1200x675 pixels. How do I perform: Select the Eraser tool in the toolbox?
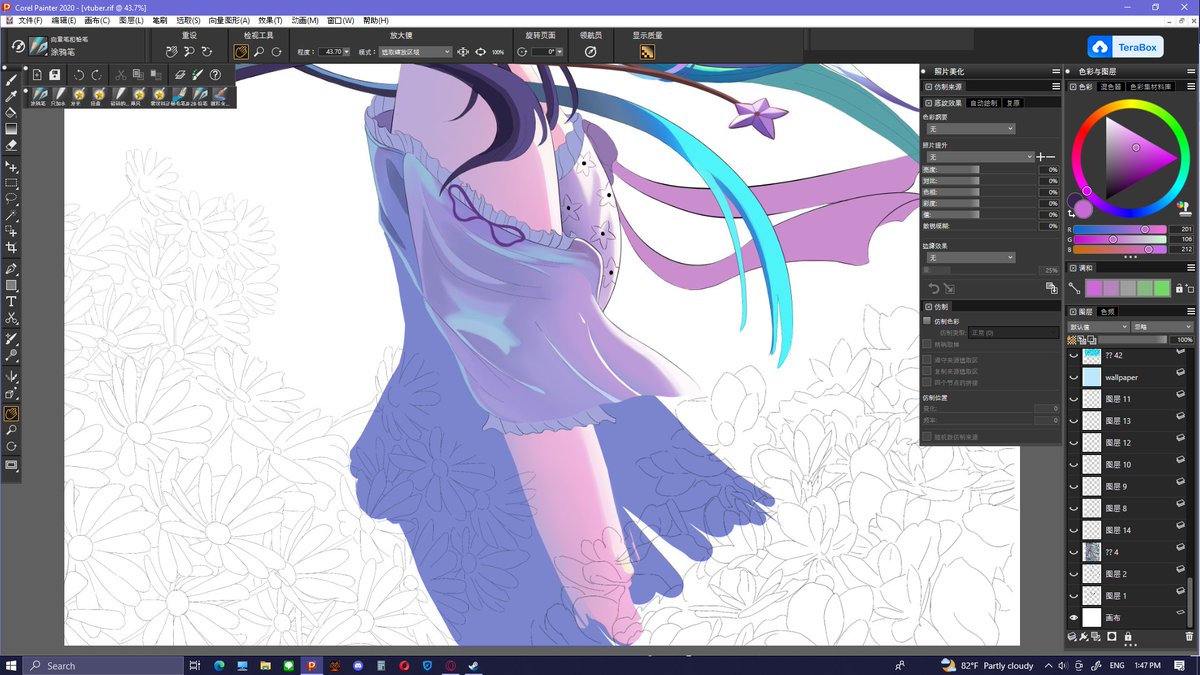click(12, 145)
